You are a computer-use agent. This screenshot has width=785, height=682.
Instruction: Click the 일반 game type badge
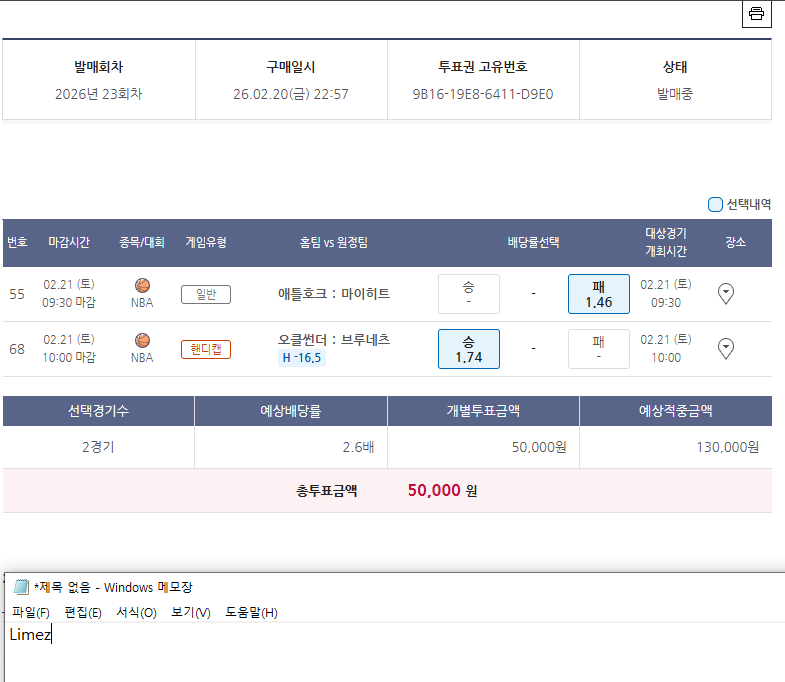[205, 294]
